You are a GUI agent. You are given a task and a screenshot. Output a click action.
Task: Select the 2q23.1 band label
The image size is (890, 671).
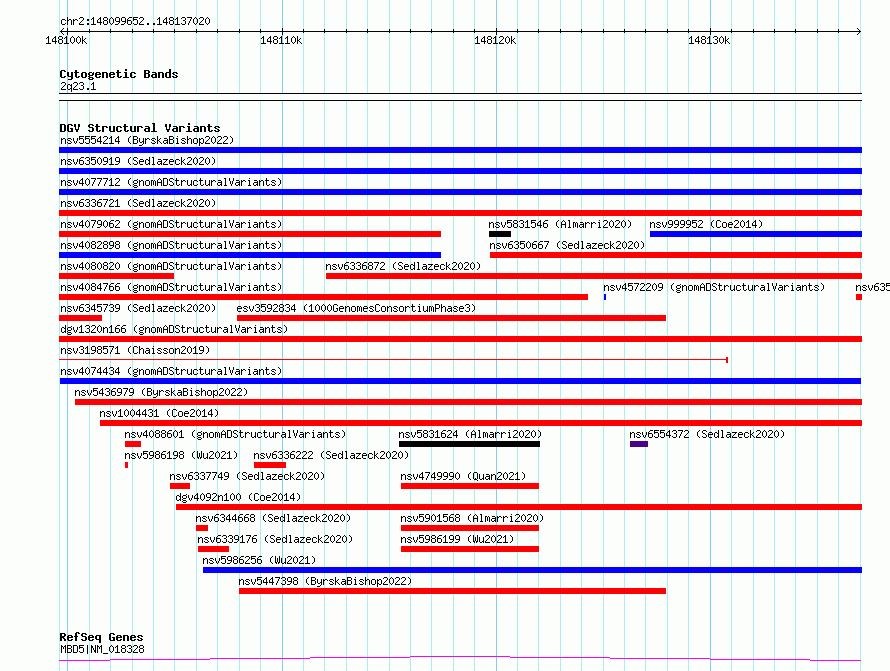tap(78, 86)
